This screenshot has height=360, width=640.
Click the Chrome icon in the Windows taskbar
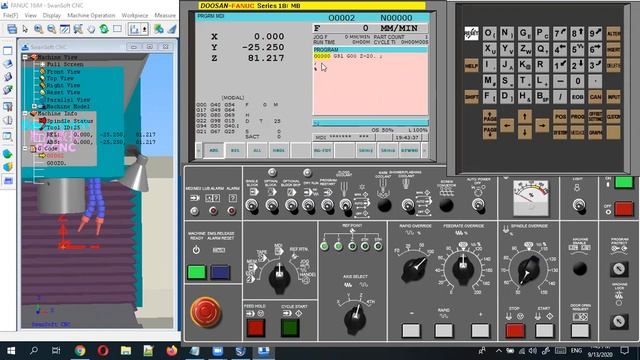[x=80, y=351]
